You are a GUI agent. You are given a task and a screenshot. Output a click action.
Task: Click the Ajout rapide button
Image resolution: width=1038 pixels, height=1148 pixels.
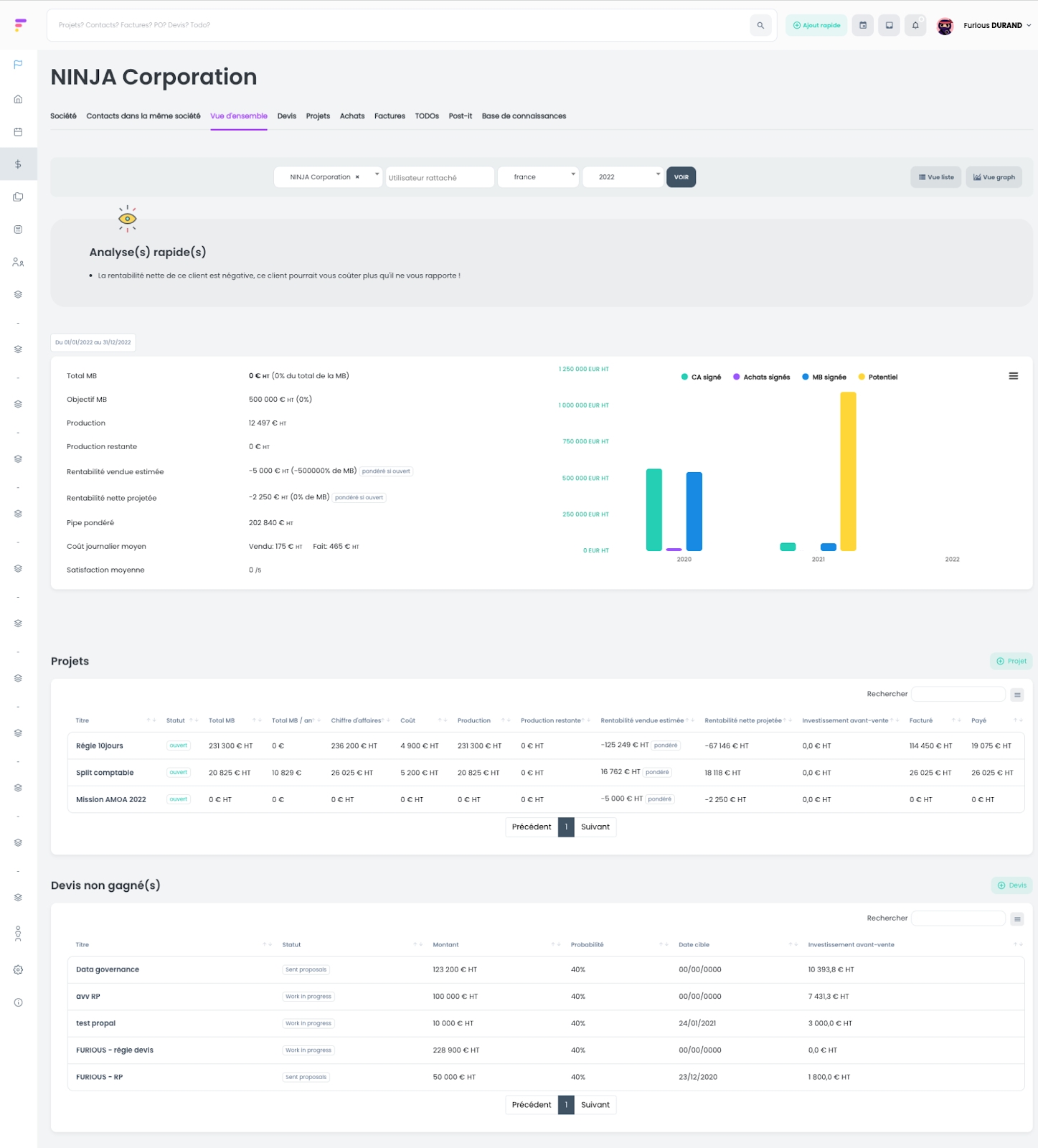[x=816, y=25]
